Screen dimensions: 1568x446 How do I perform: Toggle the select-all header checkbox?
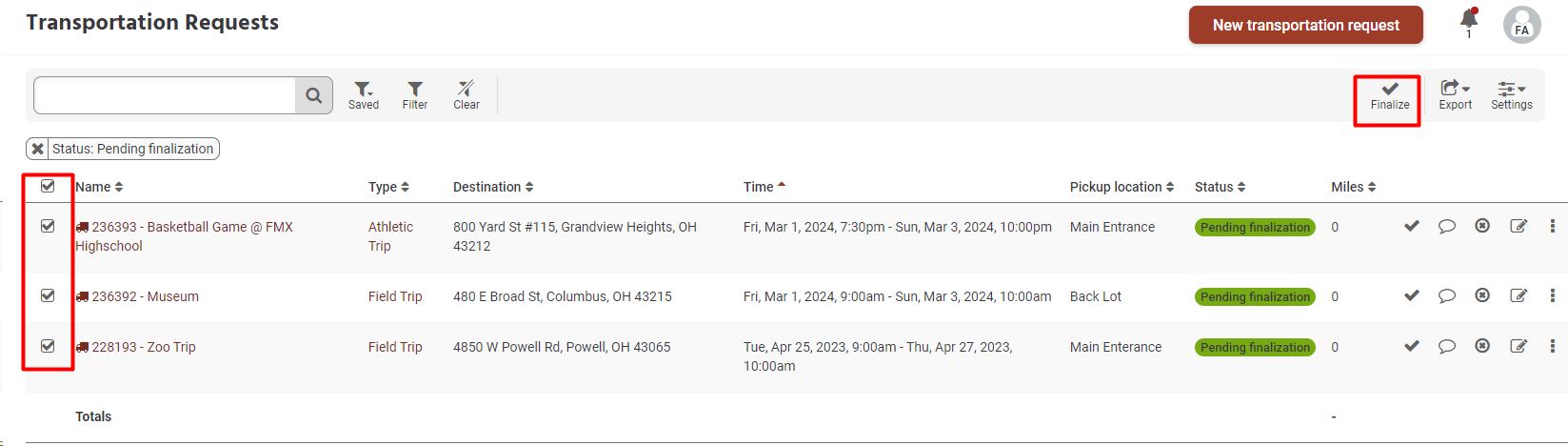(x=48, y=187)
